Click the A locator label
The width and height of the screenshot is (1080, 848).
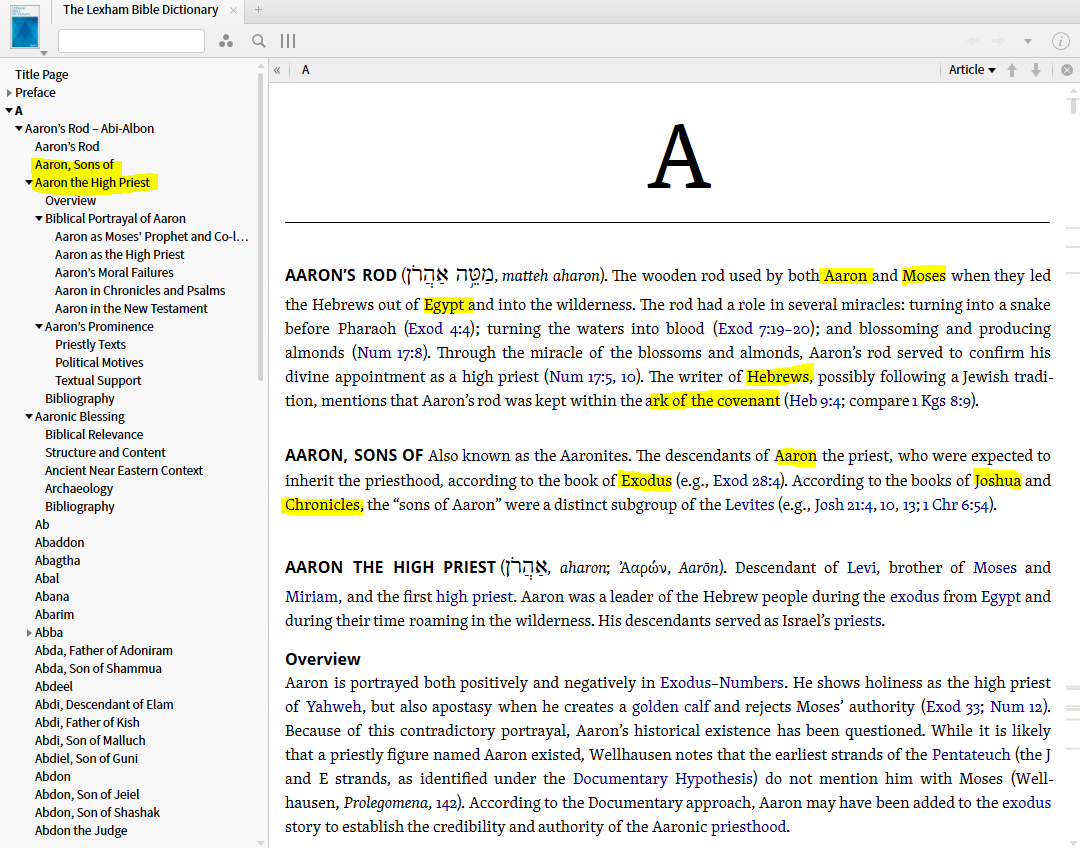tap(306, 70)
